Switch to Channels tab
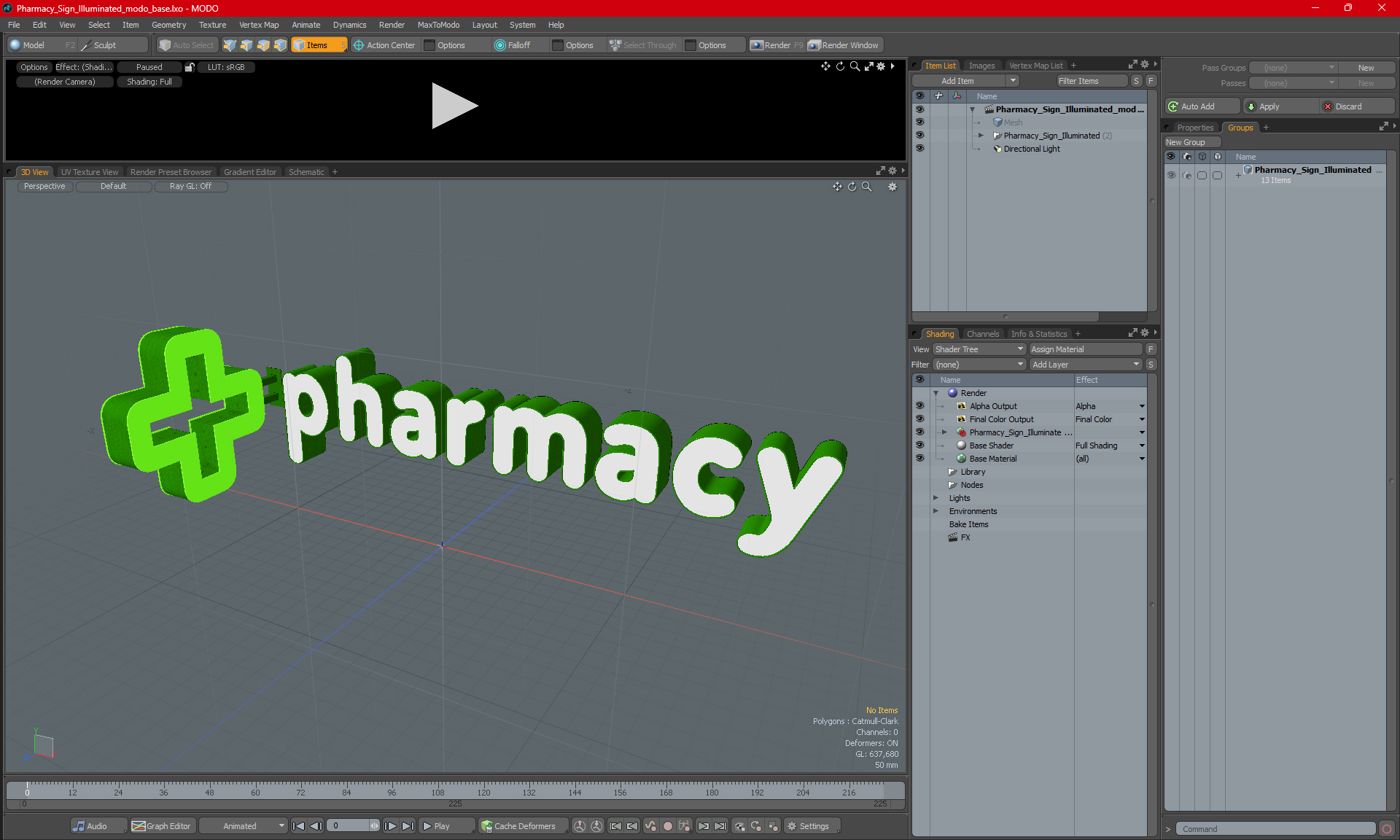1400x840 pixels. (982, 334)
